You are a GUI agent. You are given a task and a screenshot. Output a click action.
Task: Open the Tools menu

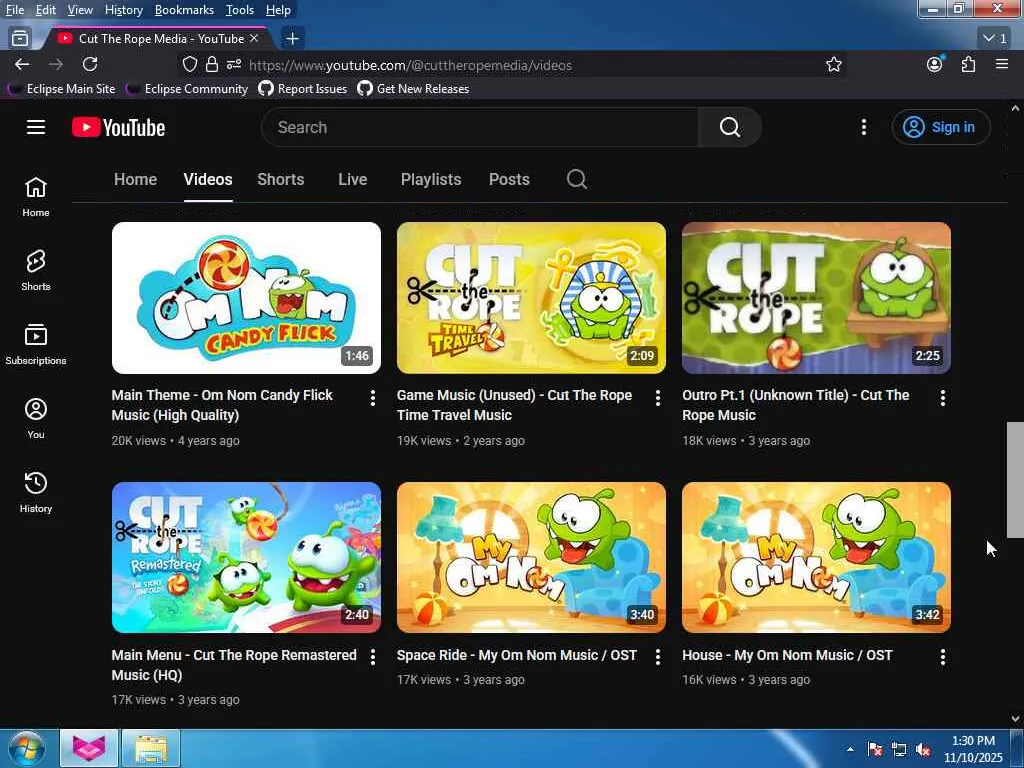click(240, 10)
